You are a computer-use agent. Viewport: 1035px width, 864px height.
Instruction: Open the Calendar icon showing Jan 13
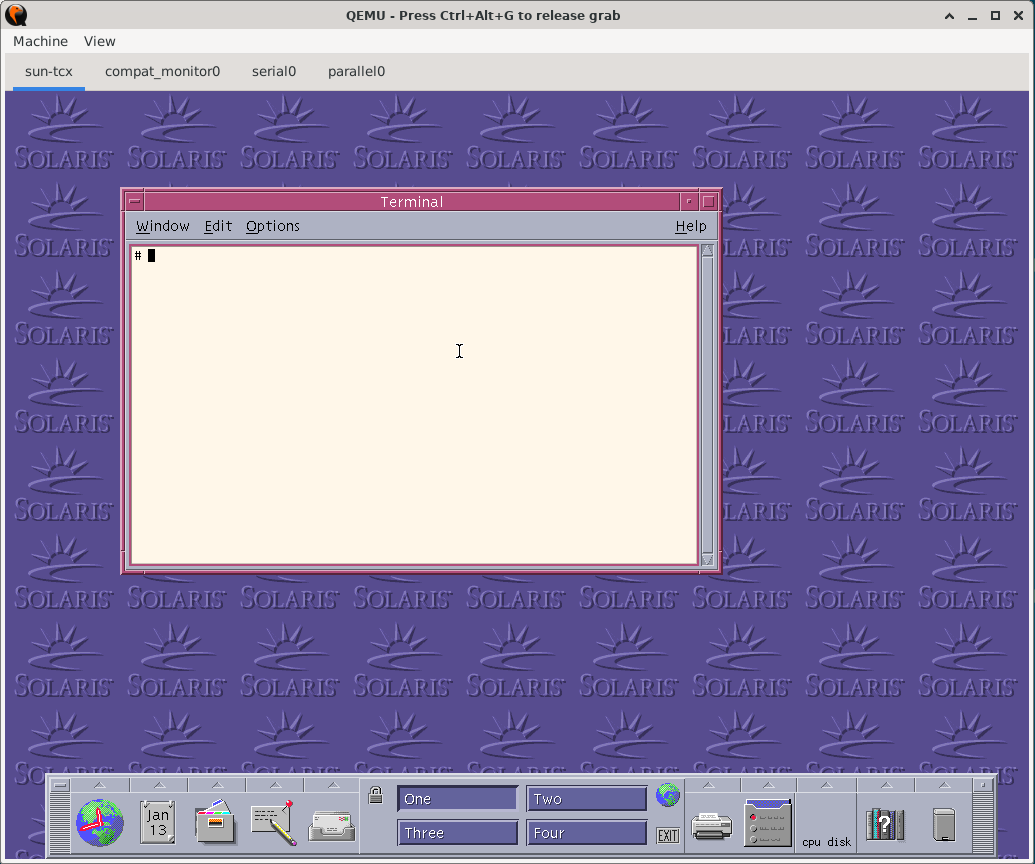158,823
